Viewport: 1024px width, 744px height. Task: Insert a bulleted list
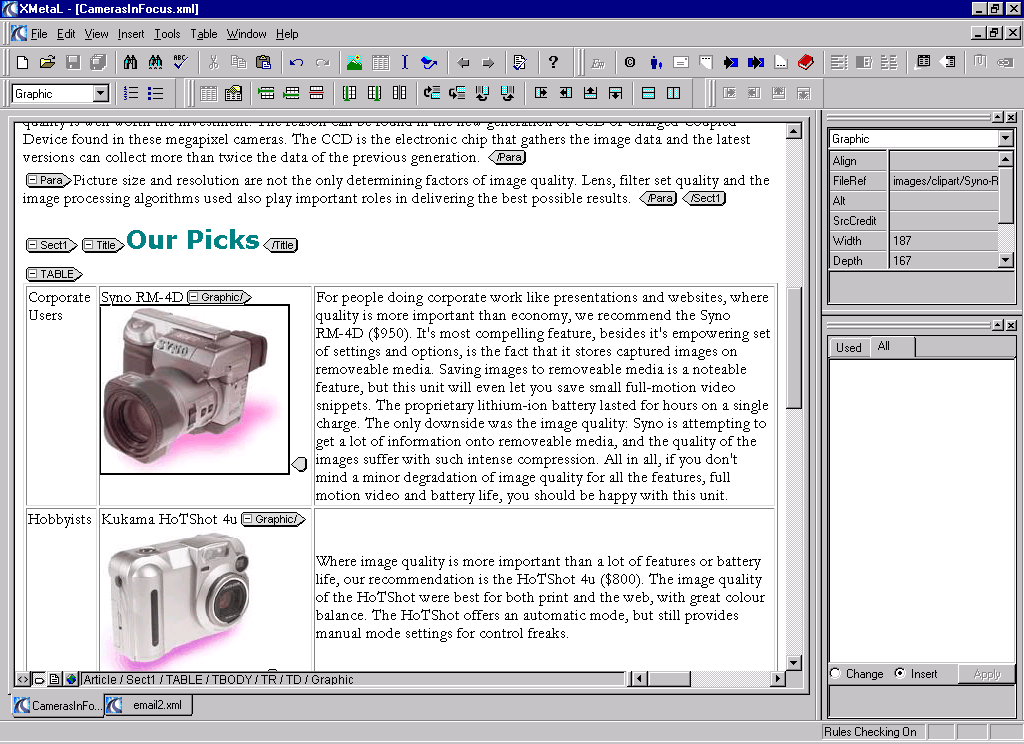point(155,93)
